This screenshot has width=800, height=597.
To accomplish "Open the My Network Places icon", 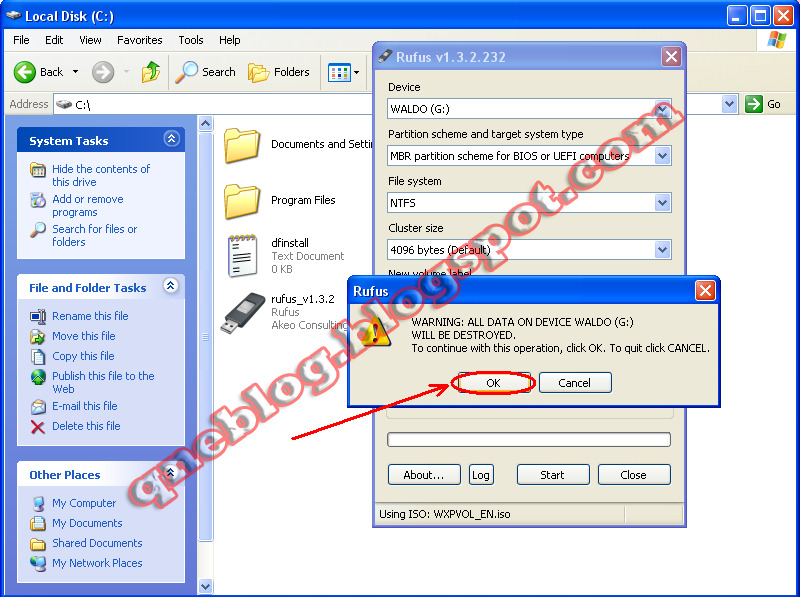I will pyautogui.click(x=38, y=563).
